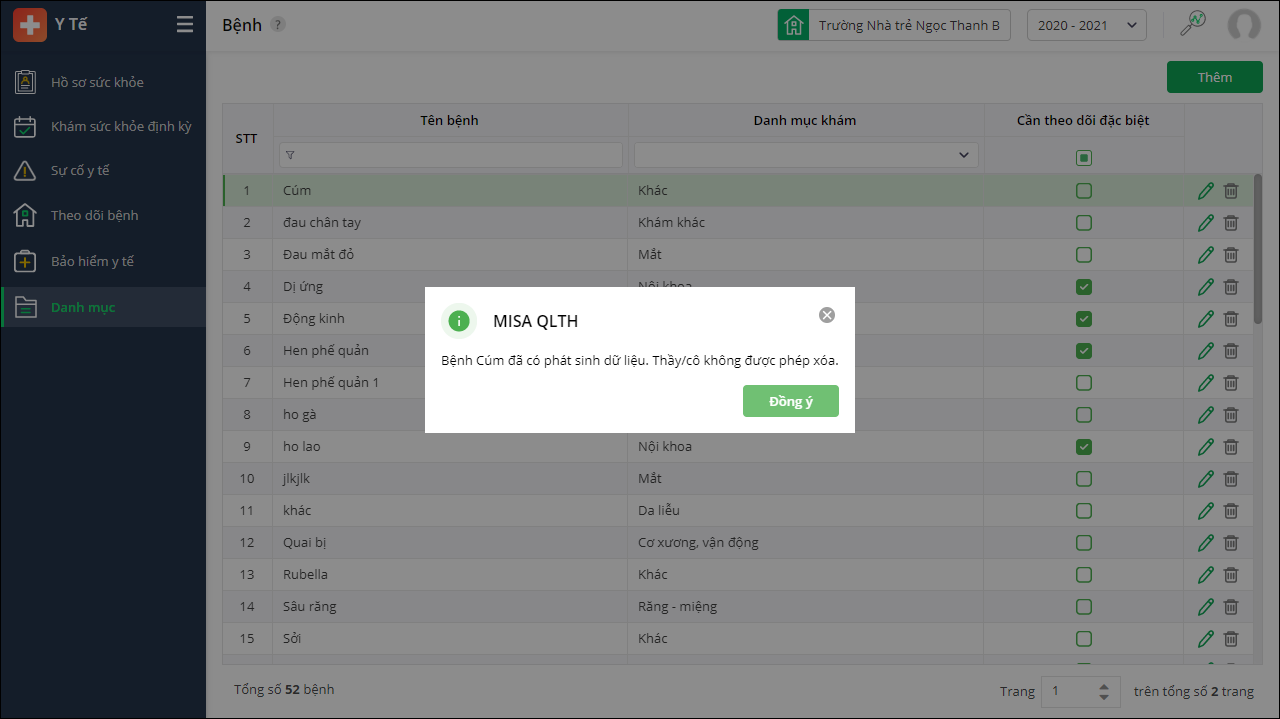The image size is (1280, 719).
Task: Click the edit pencil for Rubella row
Action: pyautogui.click(x=1206, y=575)
